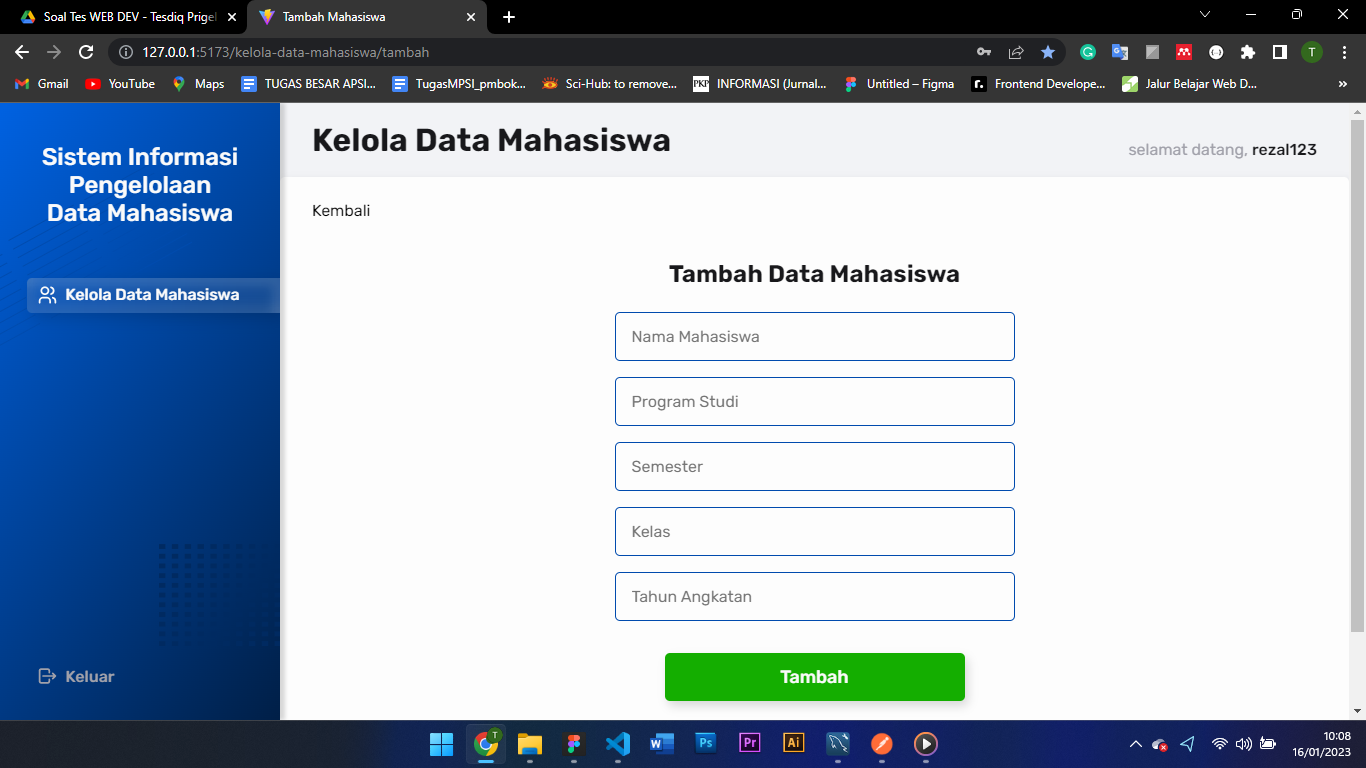
Task: Click the bookmark star in the address bar
Action: [1047, 52]
